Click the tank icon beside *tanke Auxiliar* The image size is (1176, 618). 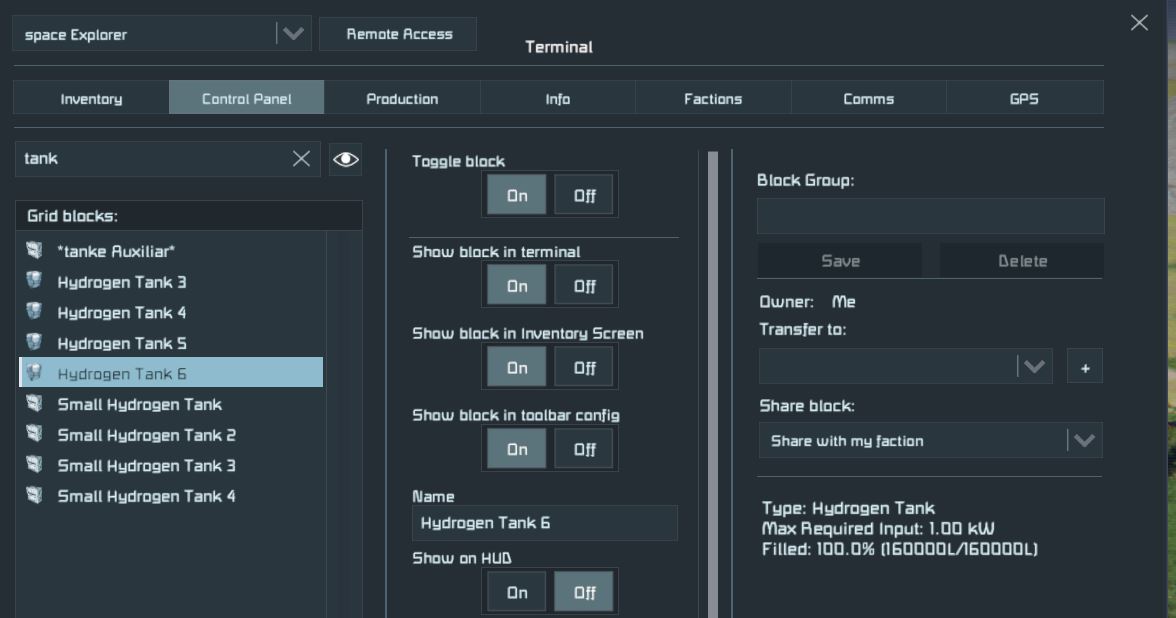click(x=35, y=251)
